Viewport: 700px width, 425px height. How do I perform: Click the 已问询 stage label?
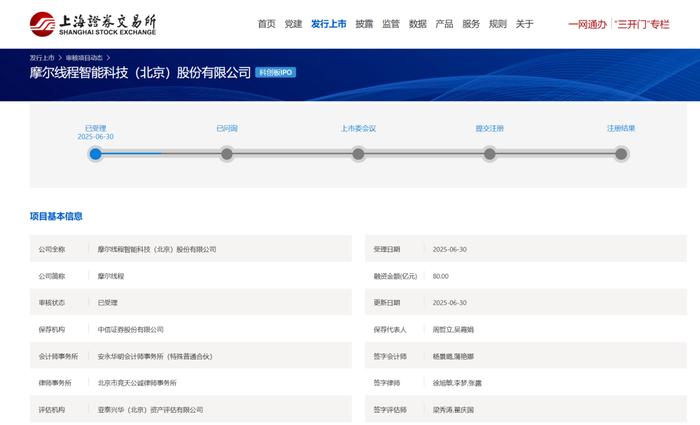pyautogui.click(x=227, y=128)
